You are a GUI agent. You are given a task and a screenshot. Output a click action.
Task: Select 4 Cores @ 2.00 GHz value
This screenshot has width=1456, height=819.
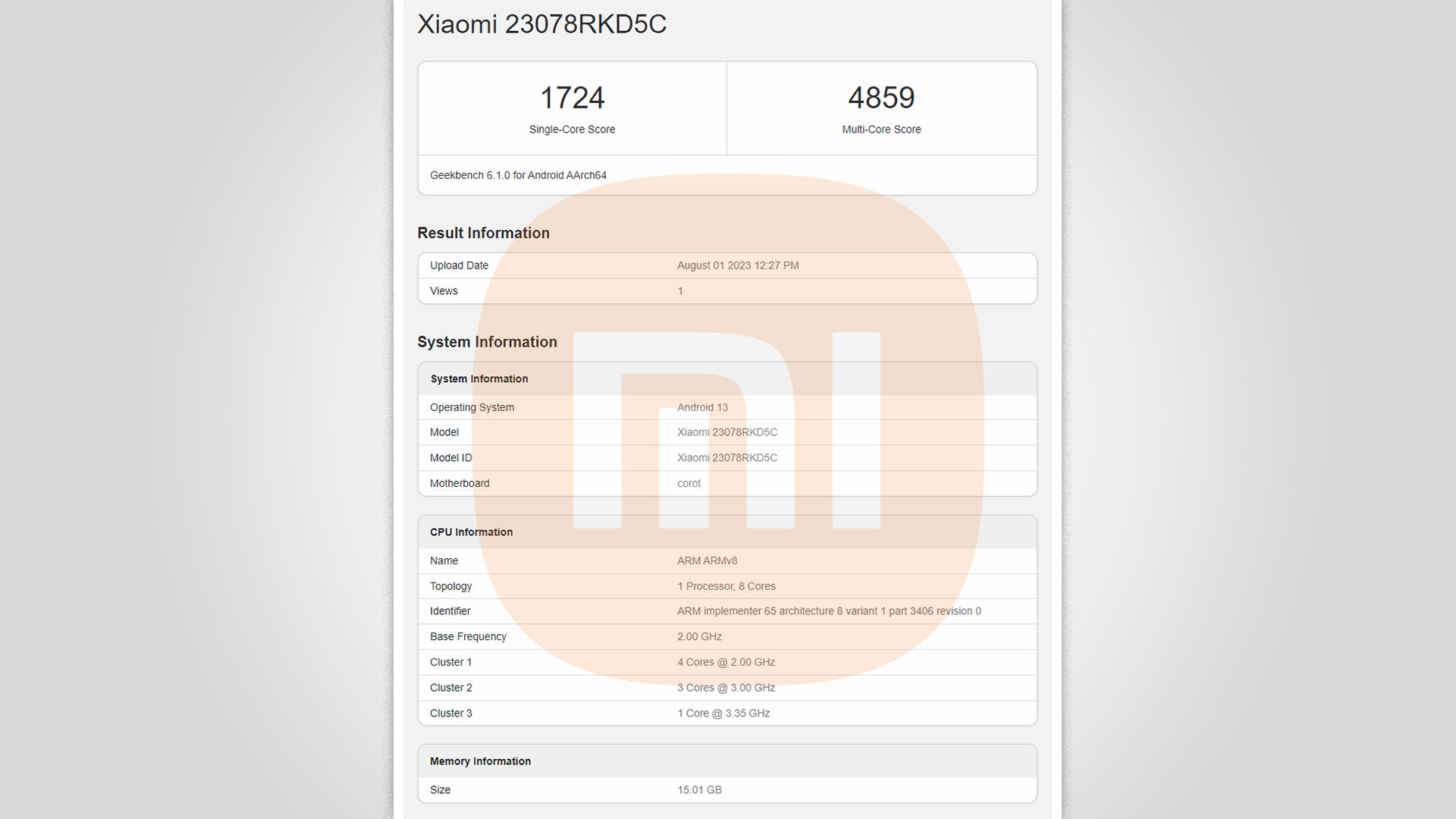pyautogui.click(x=726, y=663)
